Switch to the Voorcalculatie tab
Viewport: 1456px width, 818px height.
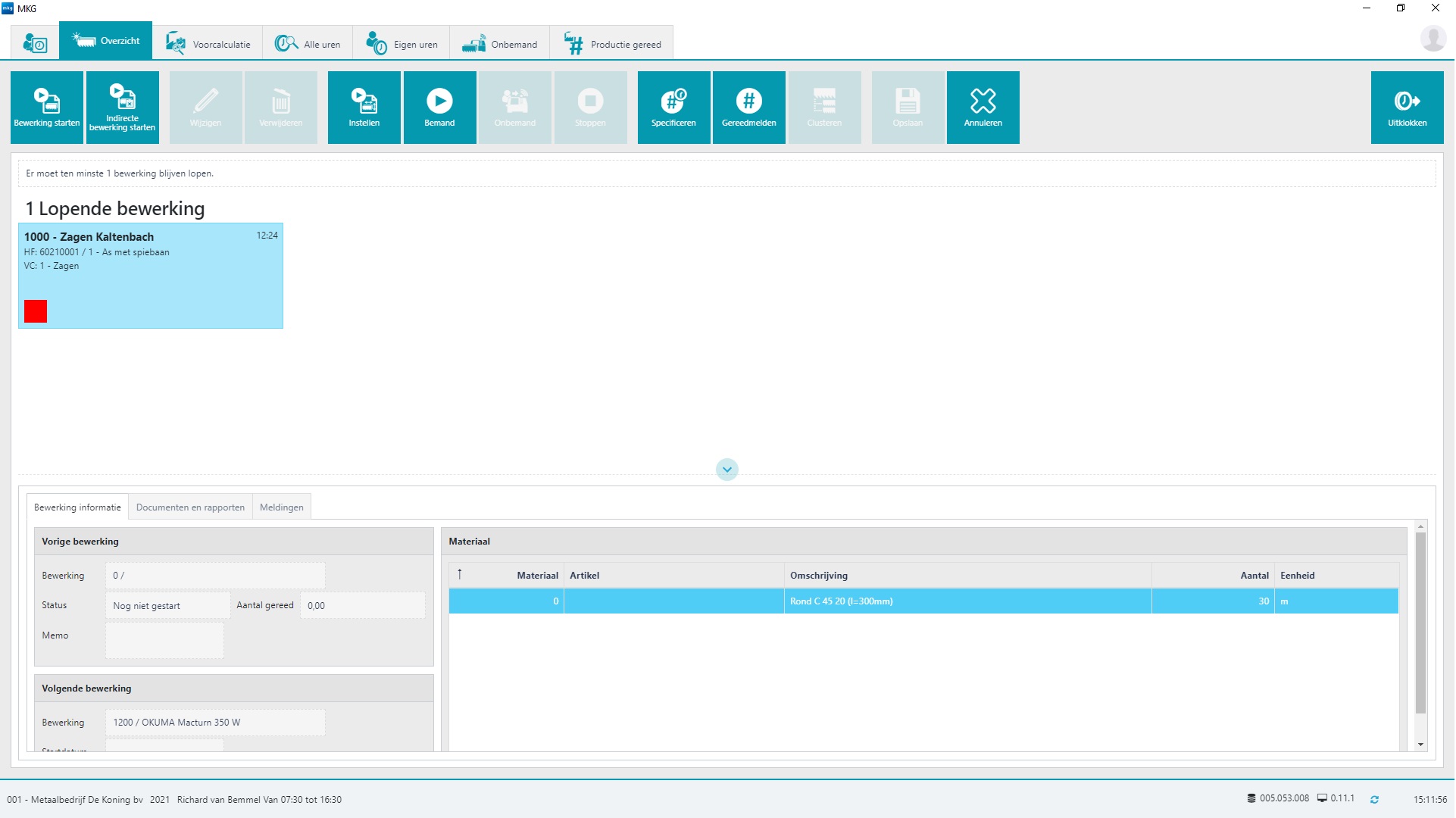(208, 44)
